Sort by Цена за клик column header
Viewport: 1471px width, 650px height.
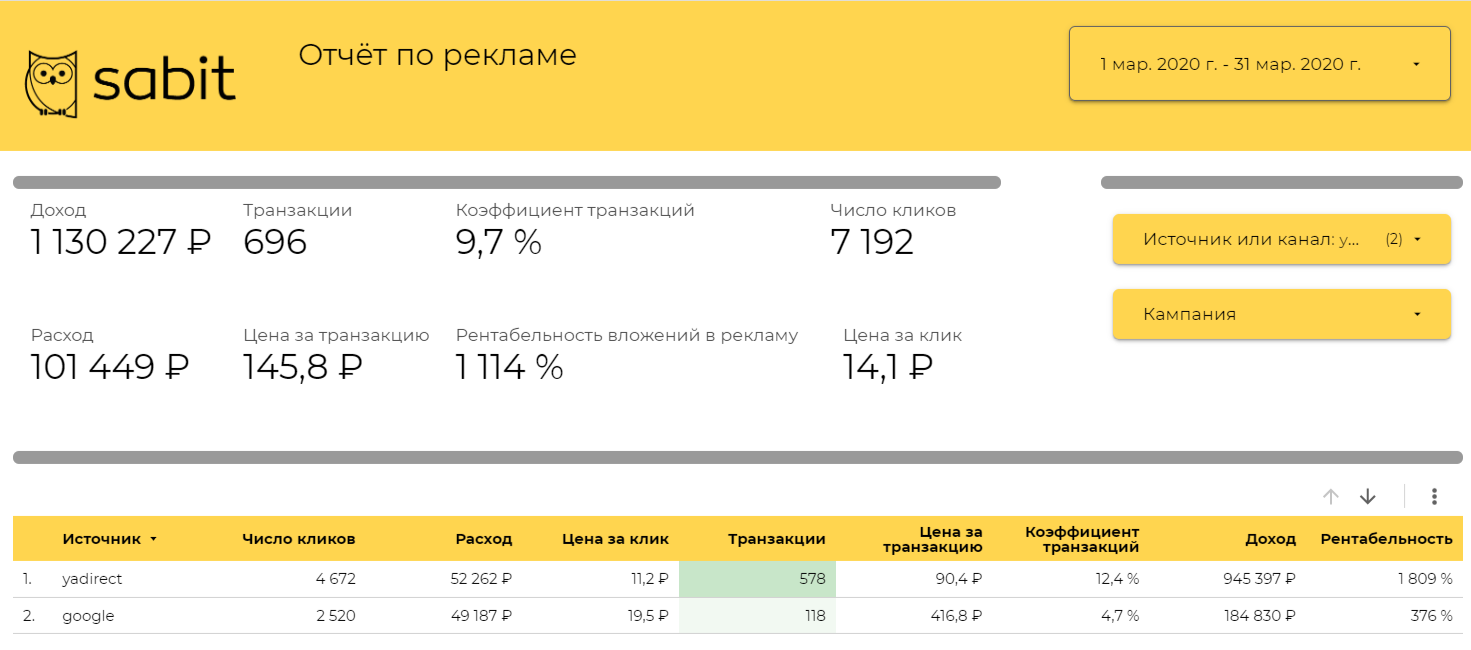(615, 539)
